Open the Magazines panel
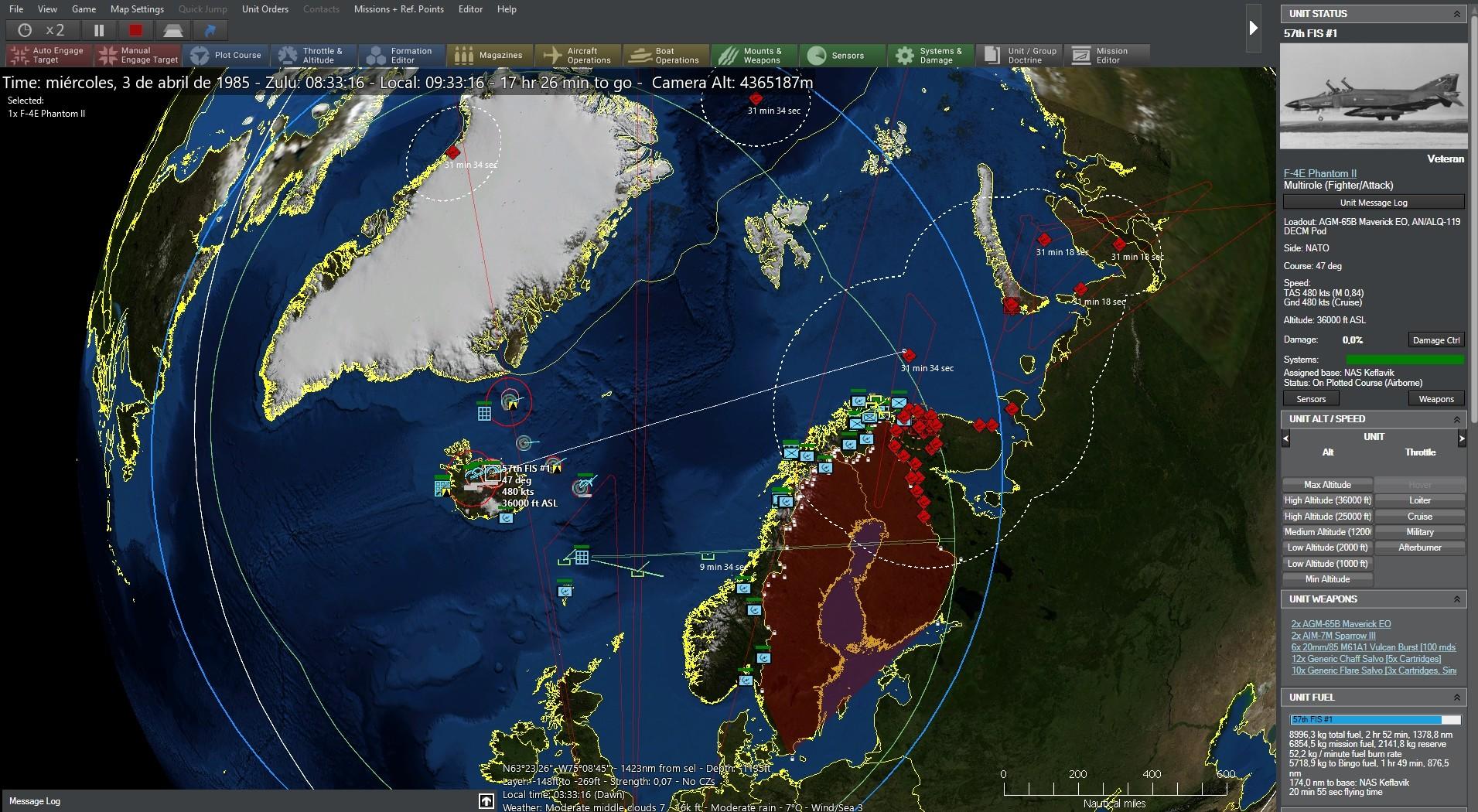 coord(490,55)
